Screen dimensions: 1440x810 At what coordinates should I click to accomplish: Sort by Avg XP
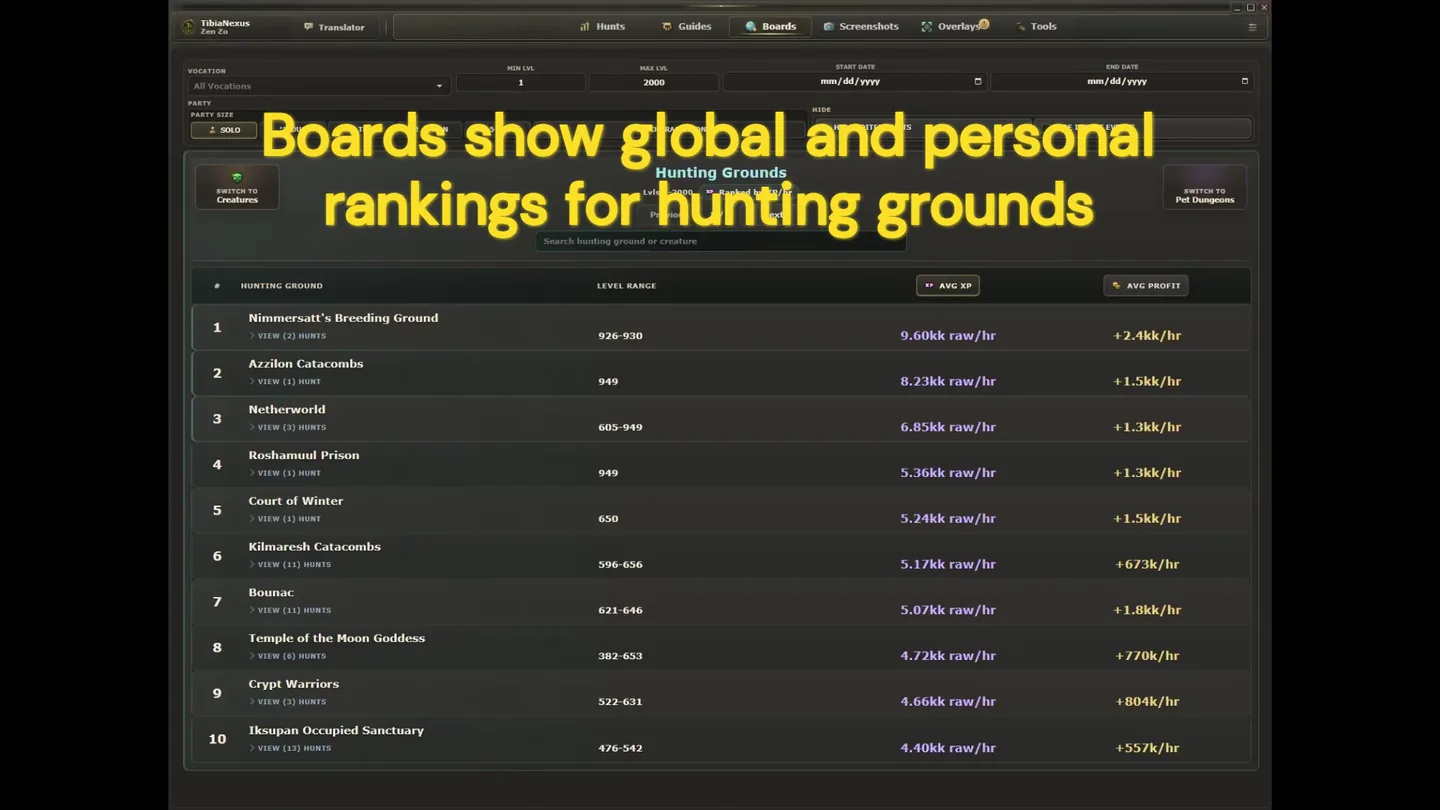pos(948,286)
